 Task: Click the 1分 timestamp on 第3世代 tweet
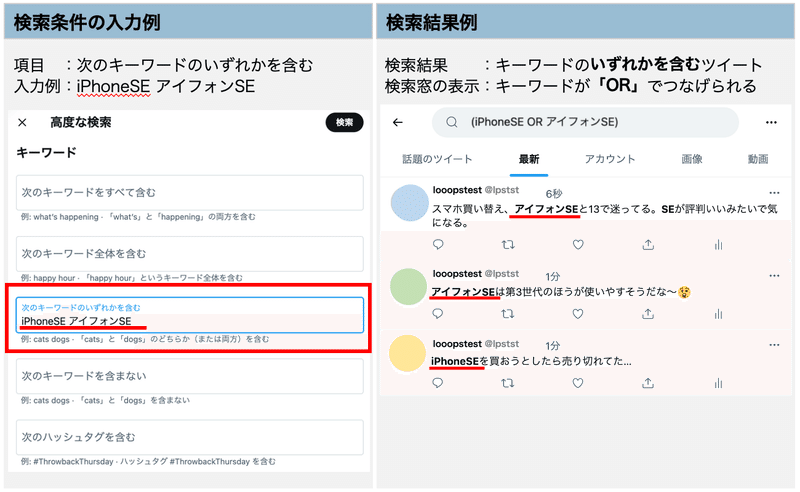click(553, 277)
